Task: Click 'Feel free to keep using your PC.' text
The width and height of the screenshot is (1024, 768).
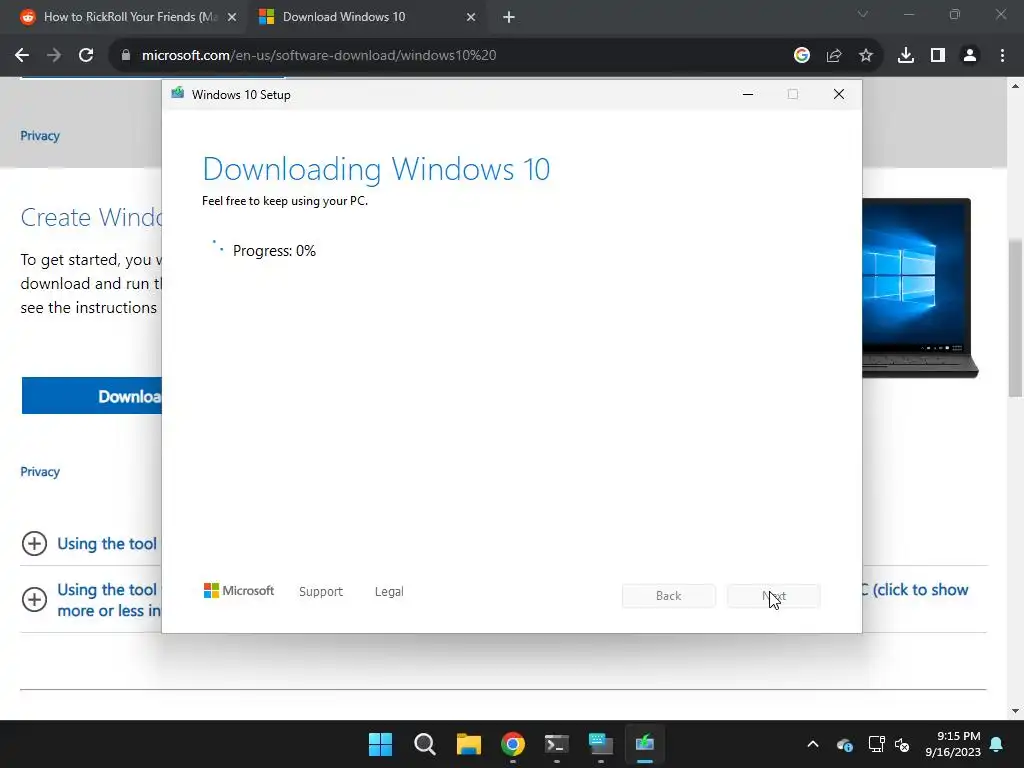Action: 285,201
